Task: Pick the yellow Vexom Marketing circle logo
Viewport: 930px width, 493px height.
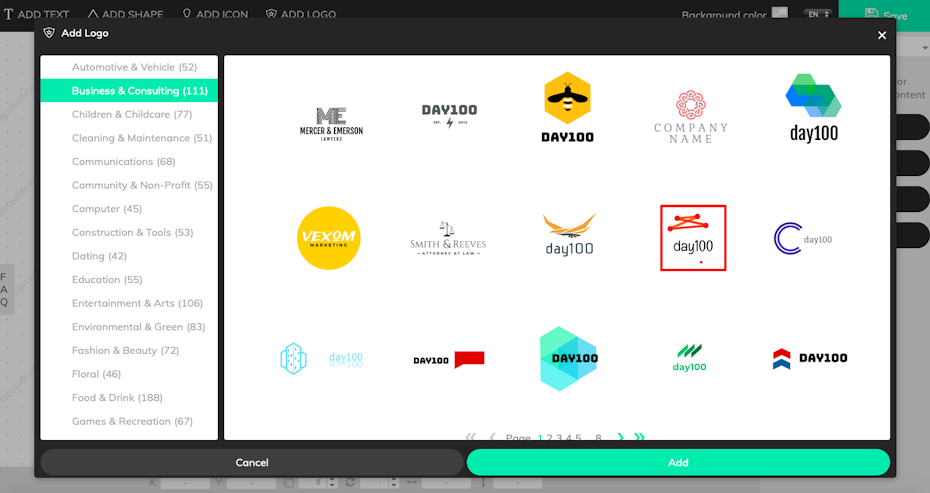Action: (328, 238)
